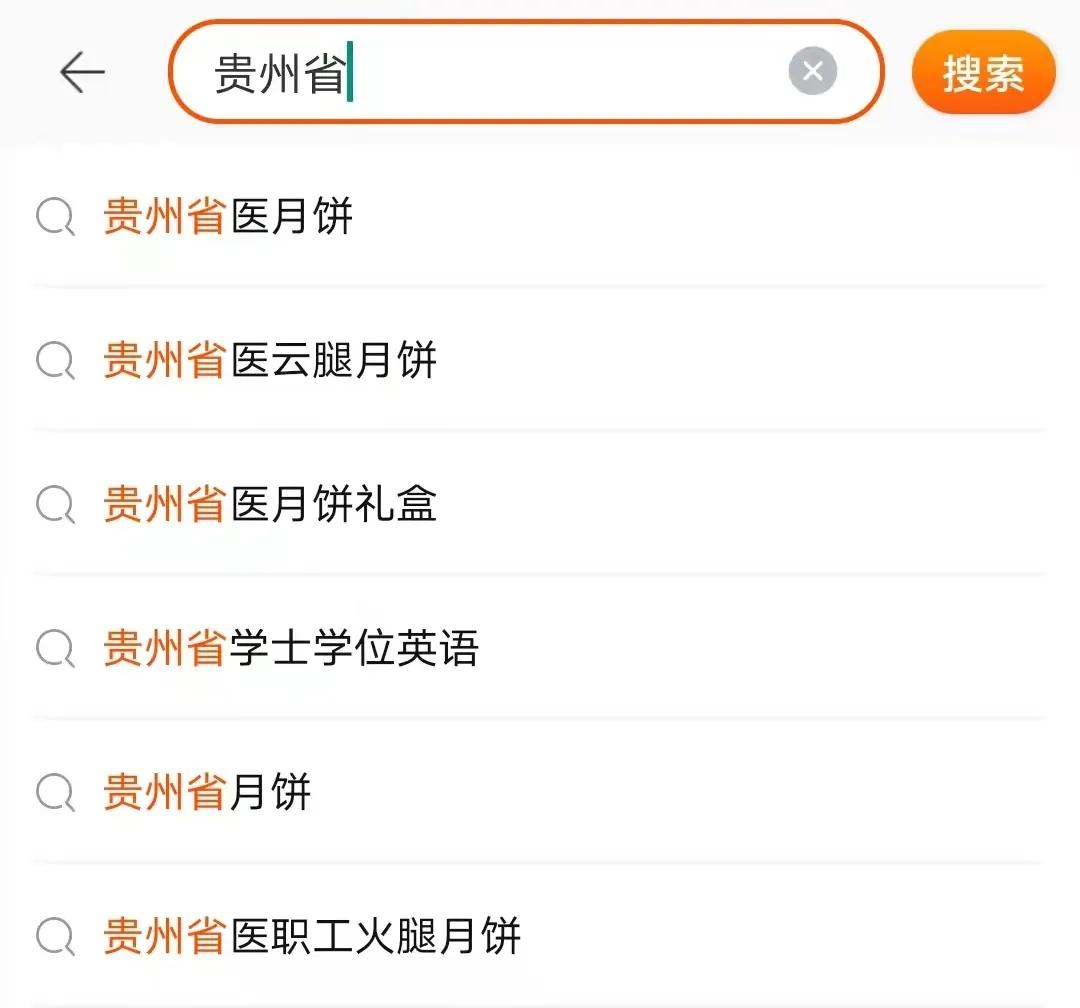1080x1008 pixels.
Task: Select the suggestion 贵州省学士学位英语
Action: tap(292, 650)
